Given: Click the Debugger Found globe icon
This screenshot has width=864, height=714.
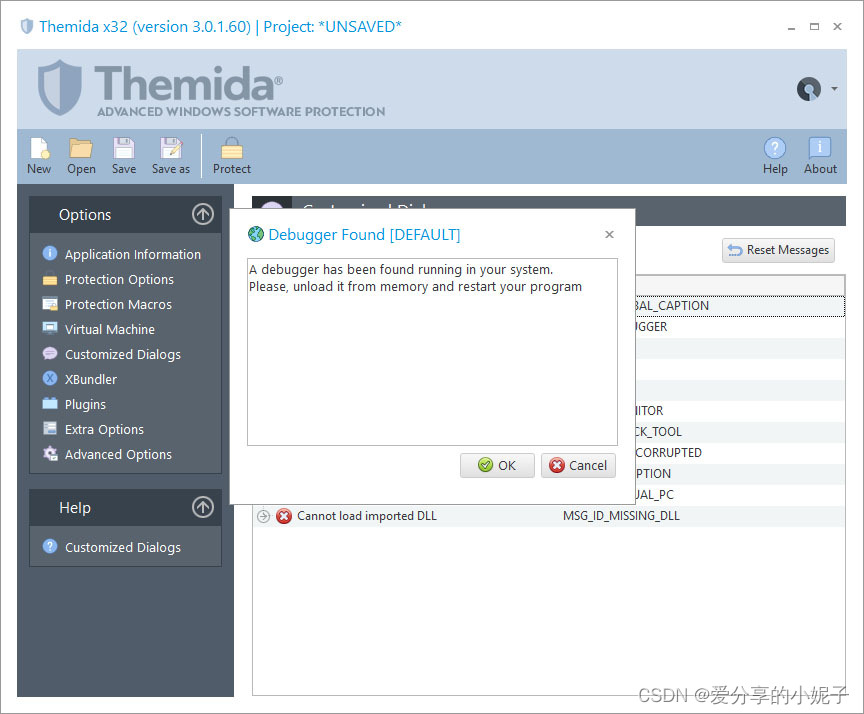Looking at the screenshot, I should point(256,234).
